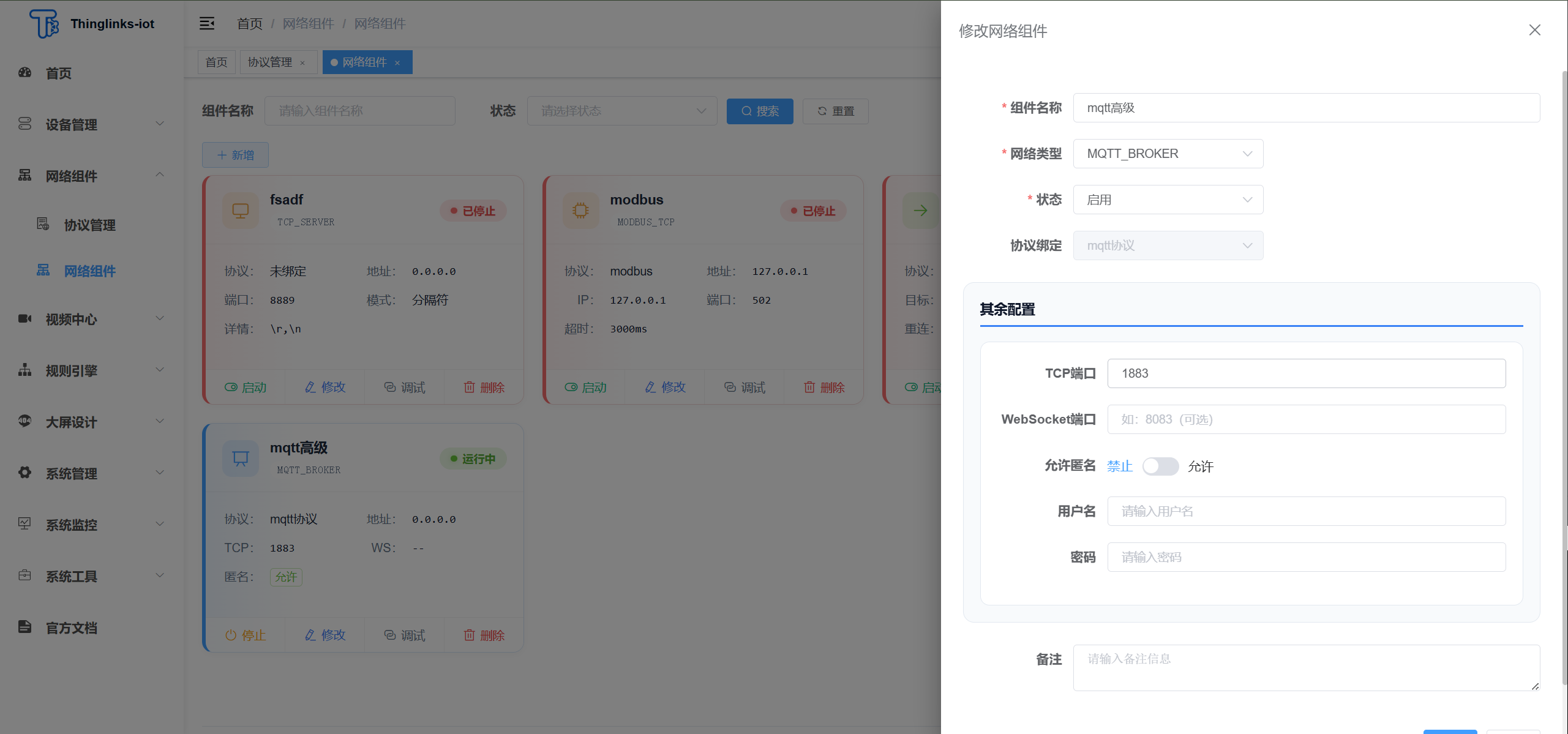Switch to the 协议管理 tab
This screenshot has height=734, width=1568.
pos(270,62)
